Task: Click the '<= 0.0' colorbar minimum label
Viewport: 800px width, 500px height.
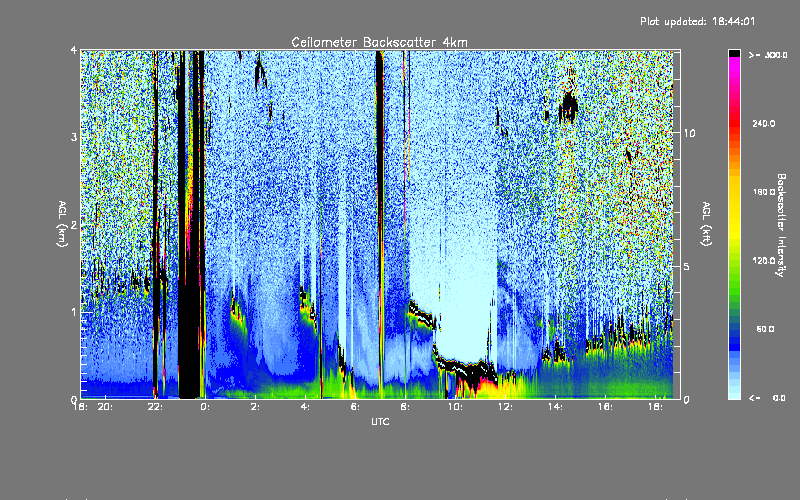Action: 767,398
